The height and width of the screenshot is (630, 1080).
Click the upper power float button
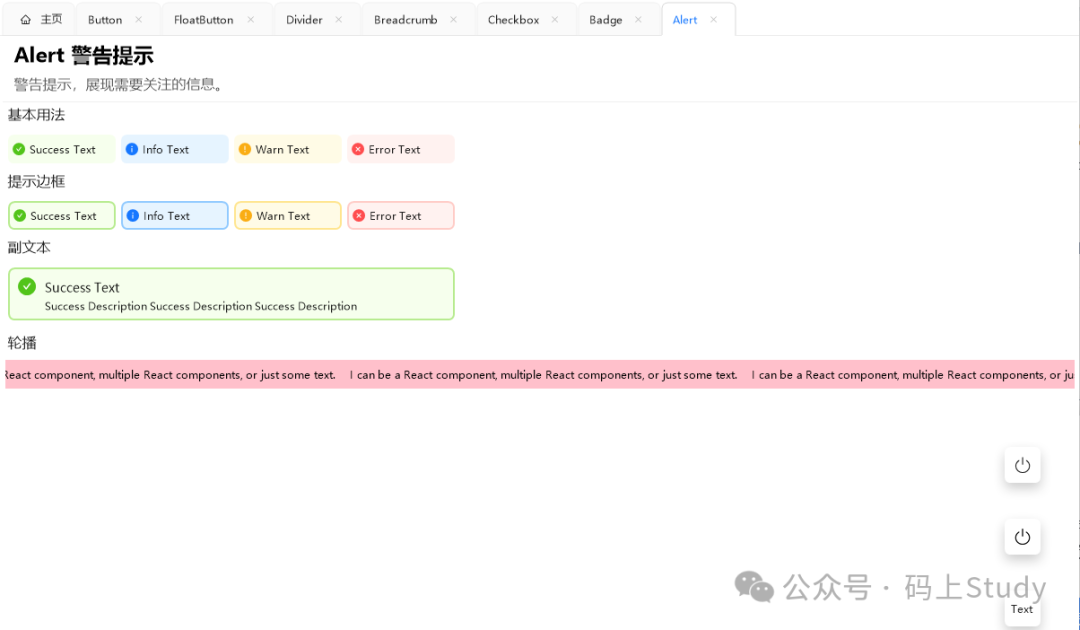pyautogui.click(x=1022, y=465)
